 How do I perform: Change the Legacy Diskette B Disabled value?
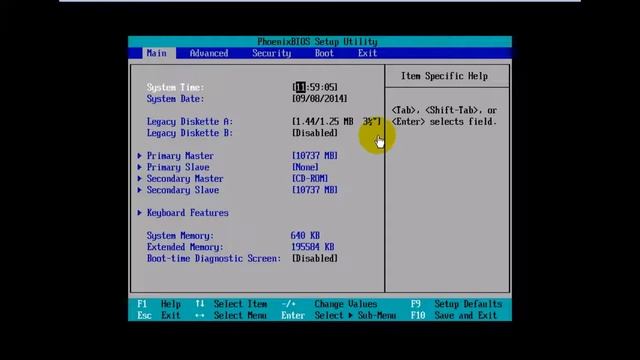(x=315, y=133)
